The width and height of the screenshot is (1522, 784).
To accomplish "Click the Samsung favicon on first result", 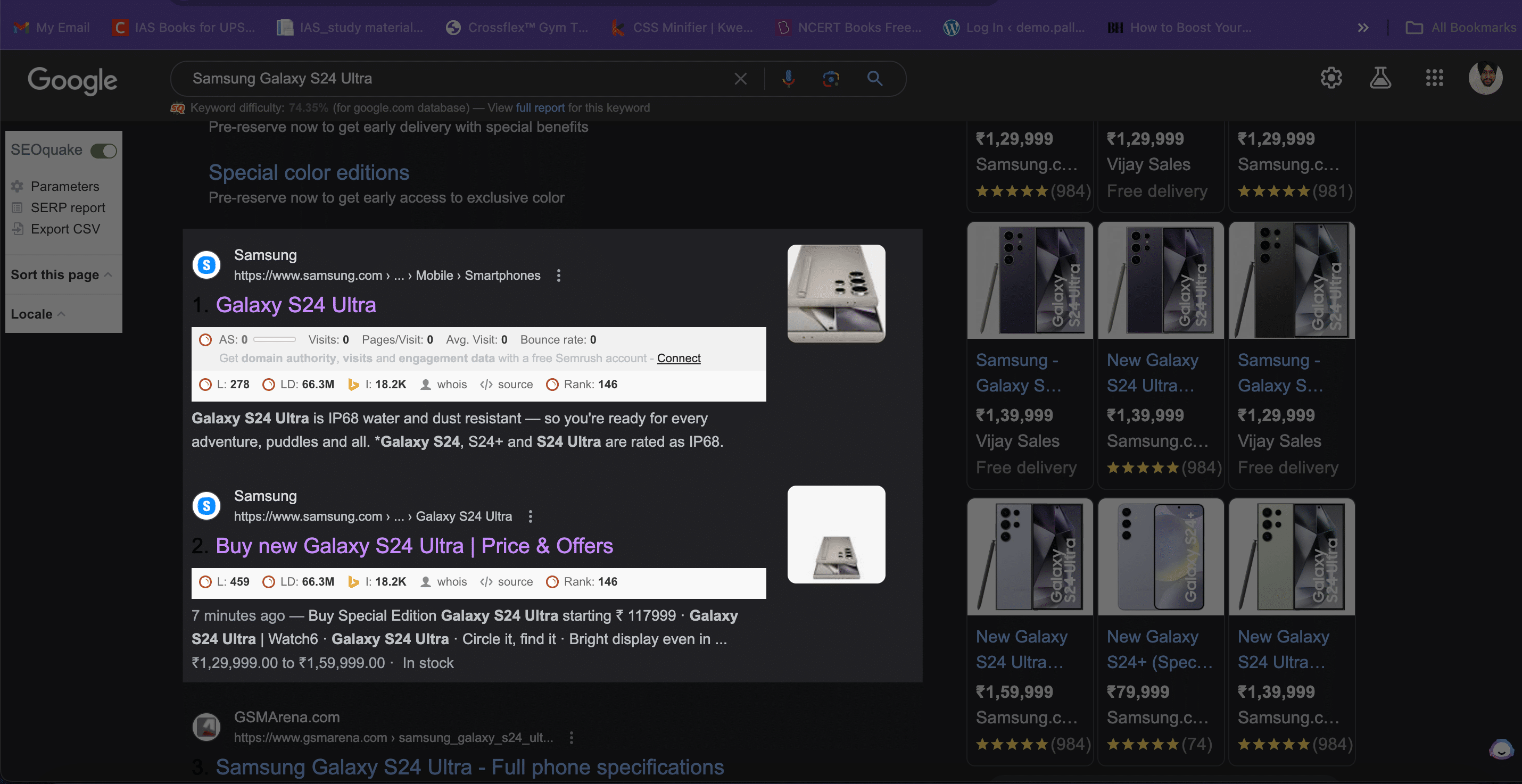I will click(x=206, y=264).
